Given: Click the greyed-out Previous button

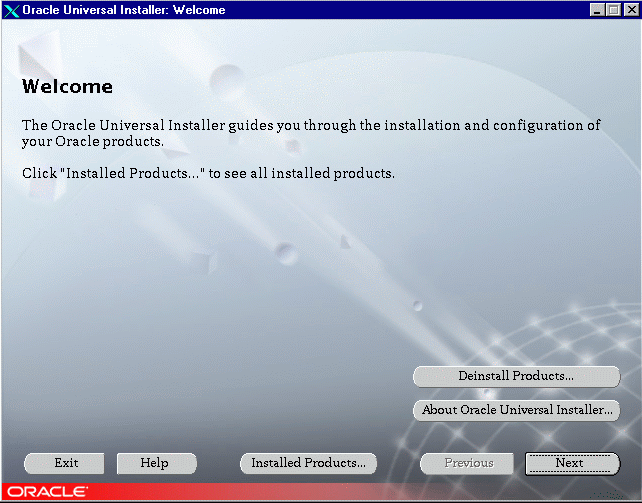Looking at the screenshot, I should point(468,463).
